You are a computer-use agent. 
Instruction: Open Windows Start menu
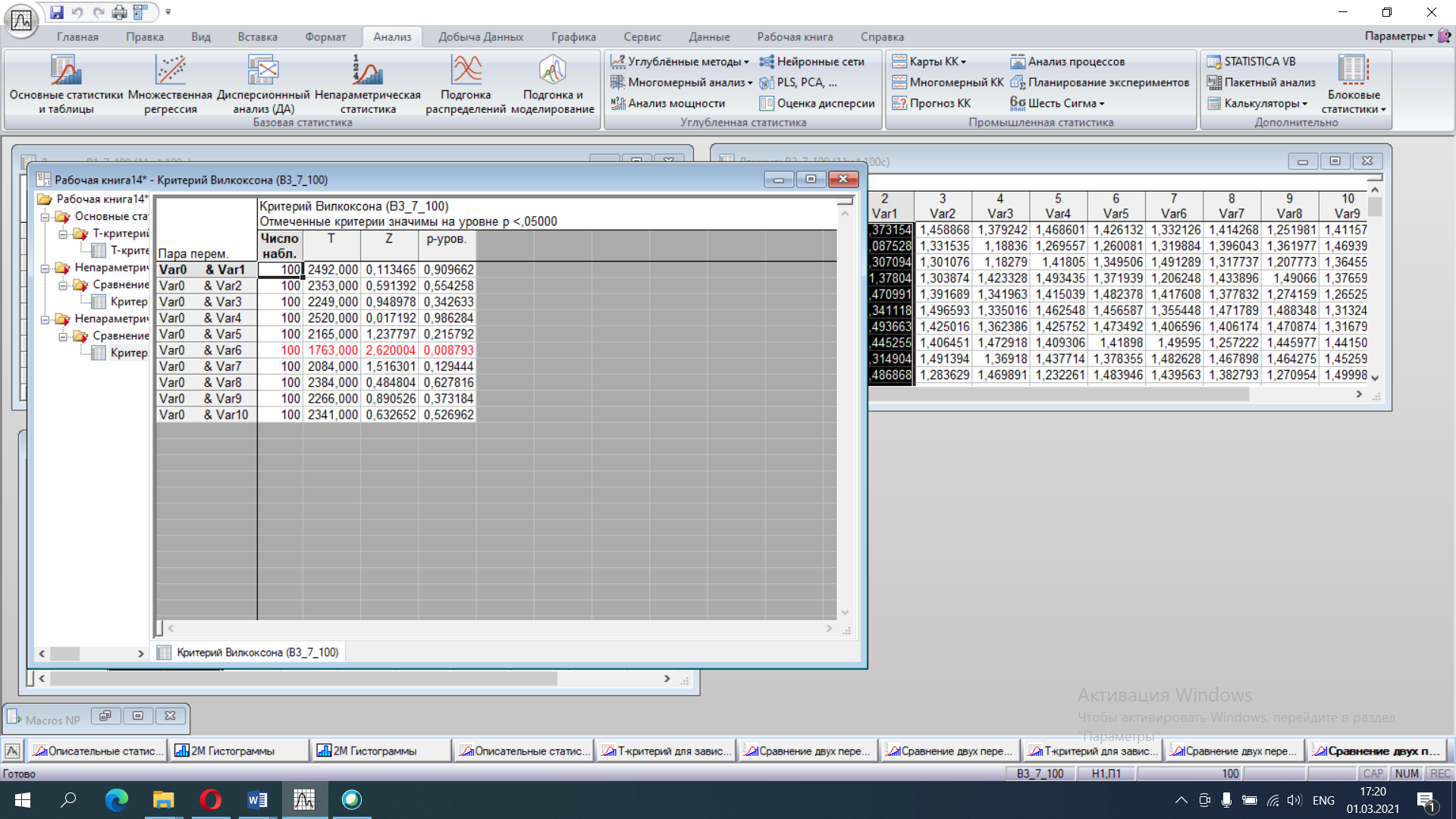point(22,799)
